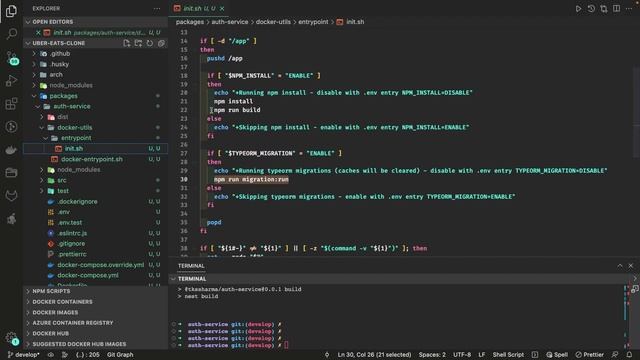The height and width of the screenshot is (360, 640).
Task: Refresh the Explorer file tree
Action: 150,43
